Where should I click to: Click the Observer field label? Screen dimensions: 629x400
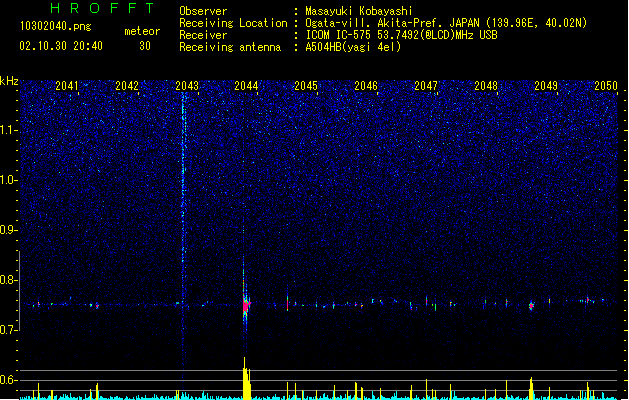point(203,11)
